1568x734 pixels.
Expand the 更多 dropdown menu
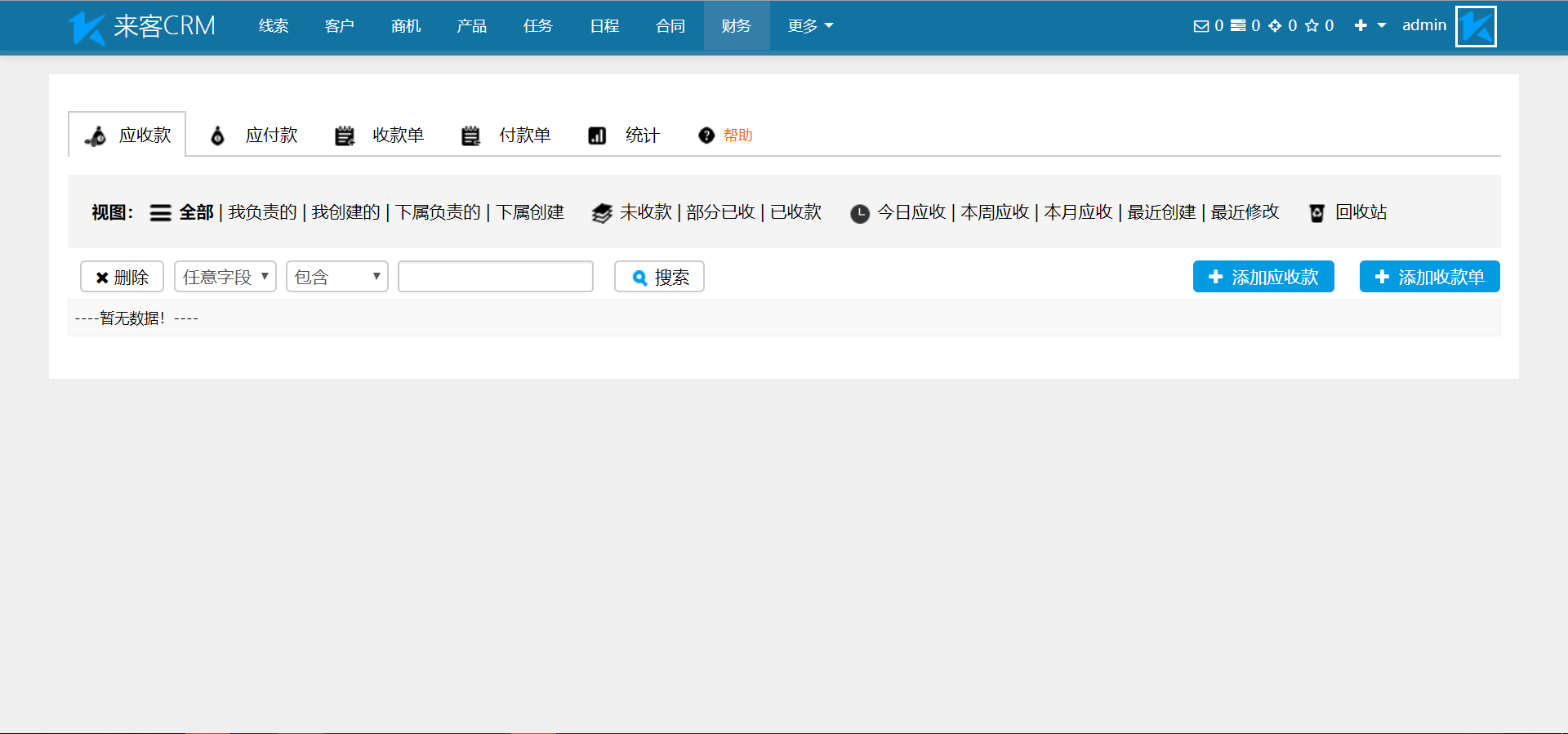coord(810,25)
